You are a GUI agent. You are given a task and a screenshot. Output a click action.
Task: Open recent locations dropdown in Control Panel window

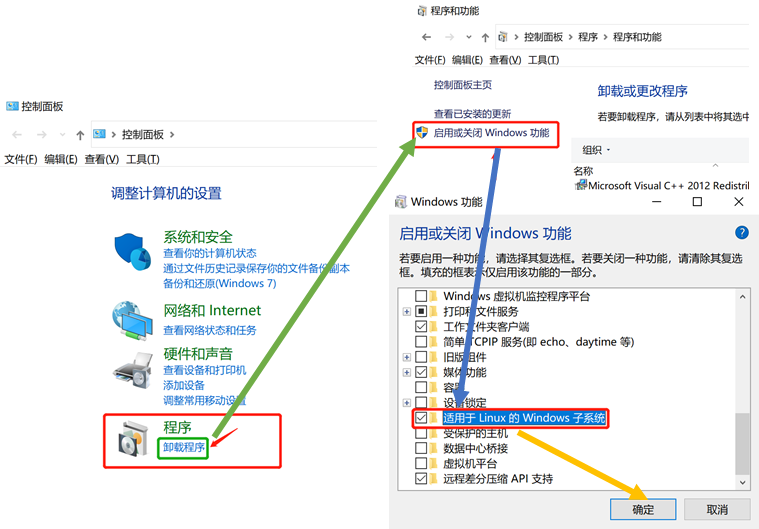pos(62,135)
